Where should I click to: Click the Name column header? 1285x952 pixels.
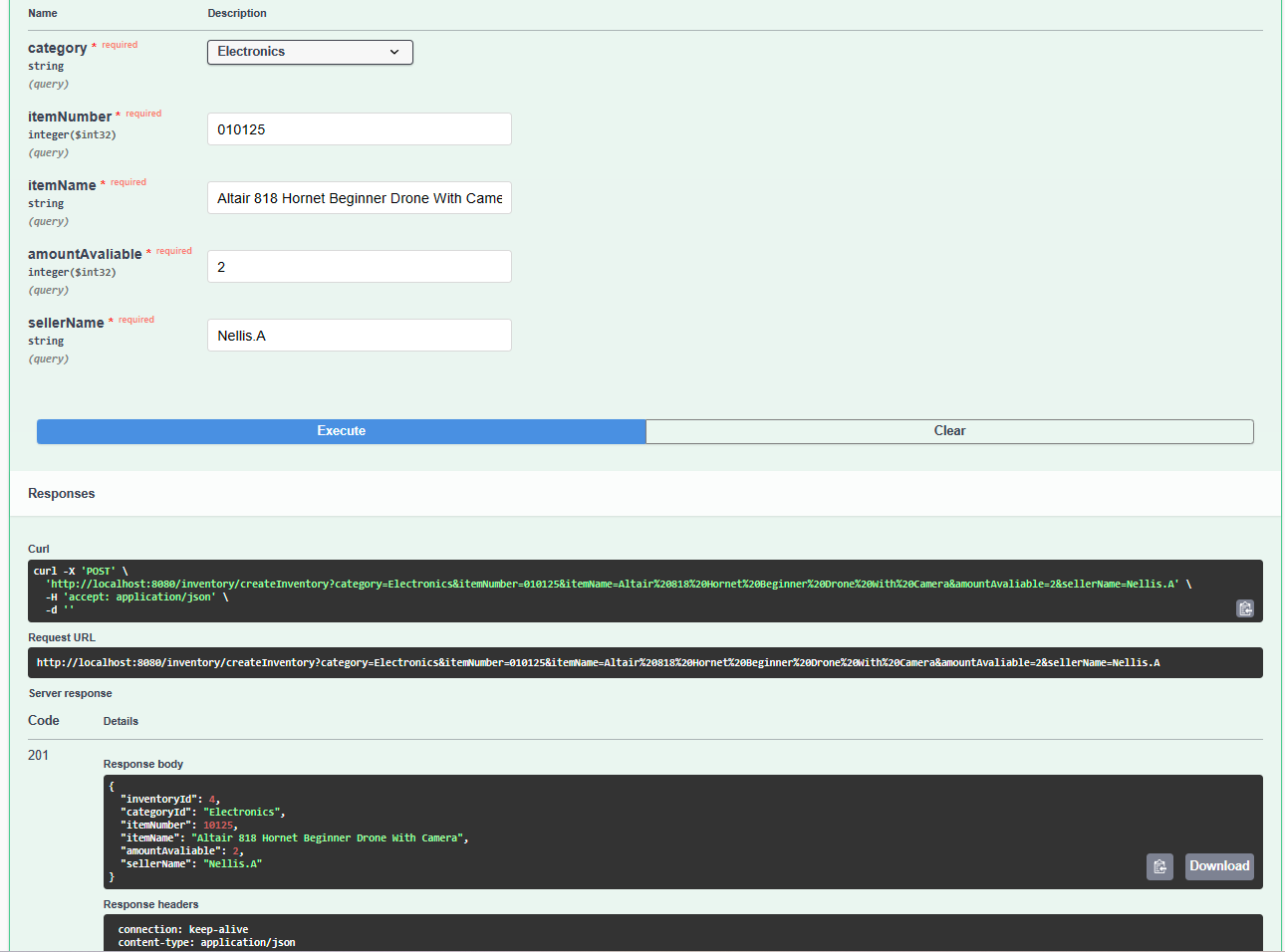pos(42,13)
